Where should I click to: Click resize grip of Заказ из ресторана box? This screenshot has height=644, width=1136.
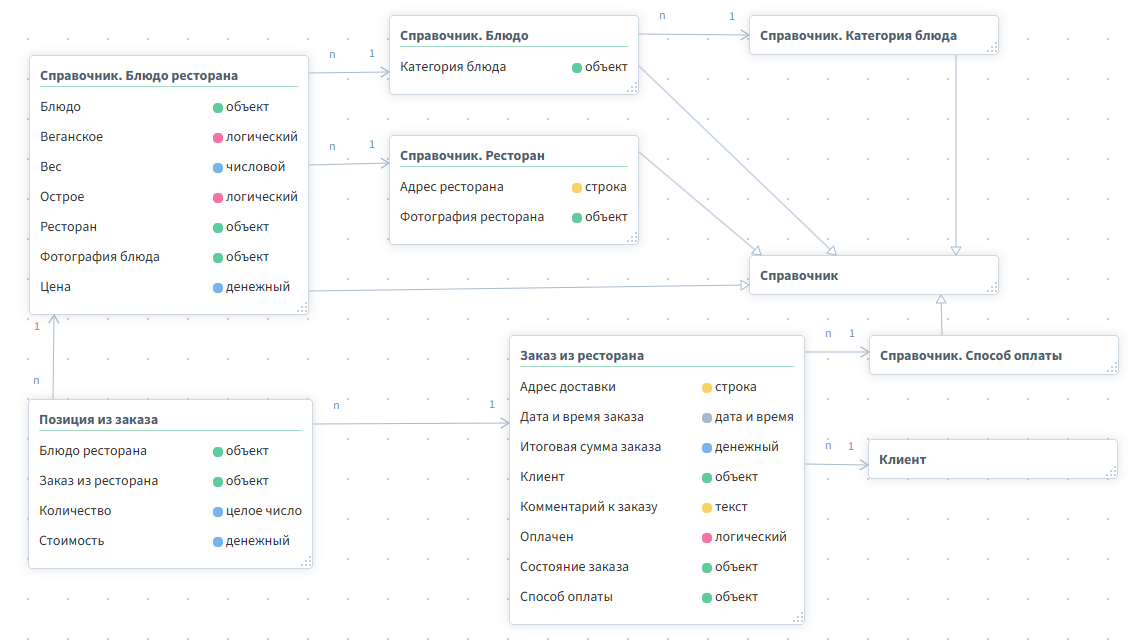(x=797, y=618)
